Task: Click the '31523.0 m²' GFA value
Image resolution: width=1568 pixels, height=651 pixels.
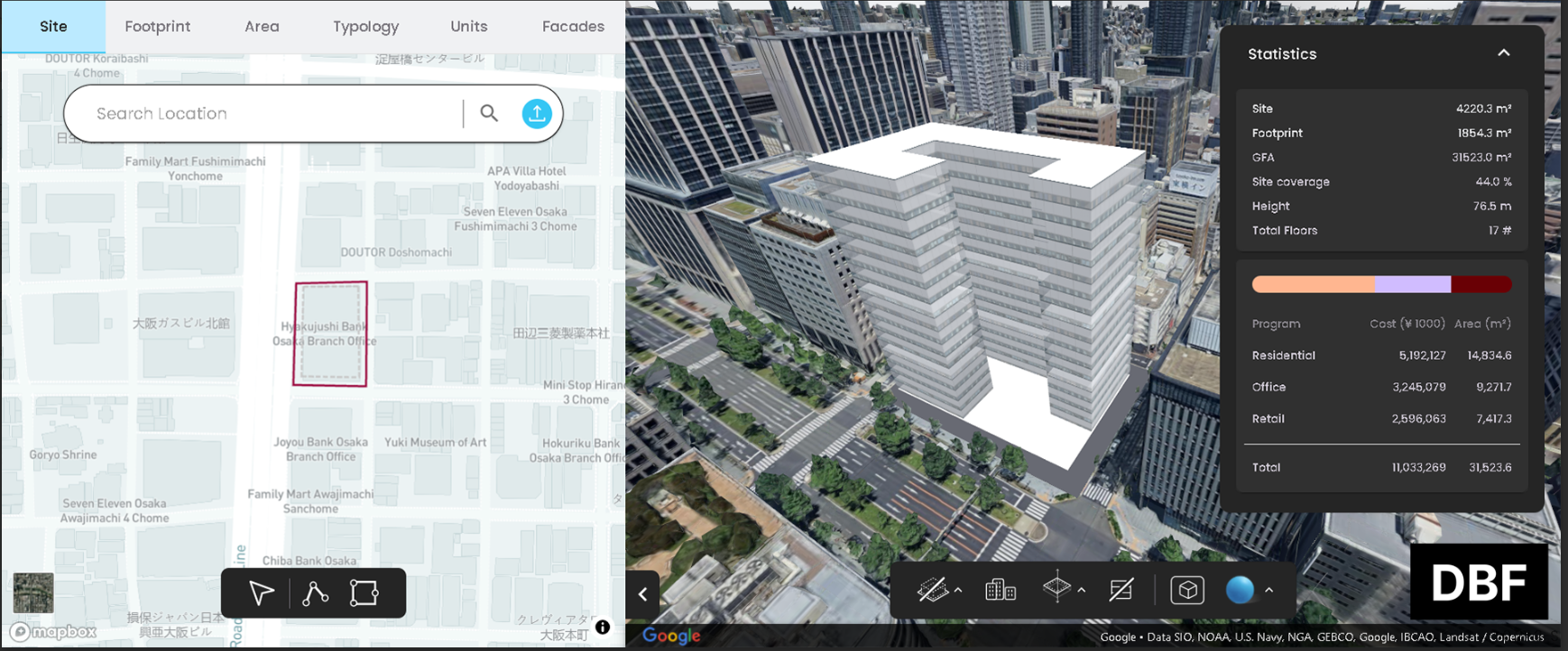Action: (x=1481, y=157)
